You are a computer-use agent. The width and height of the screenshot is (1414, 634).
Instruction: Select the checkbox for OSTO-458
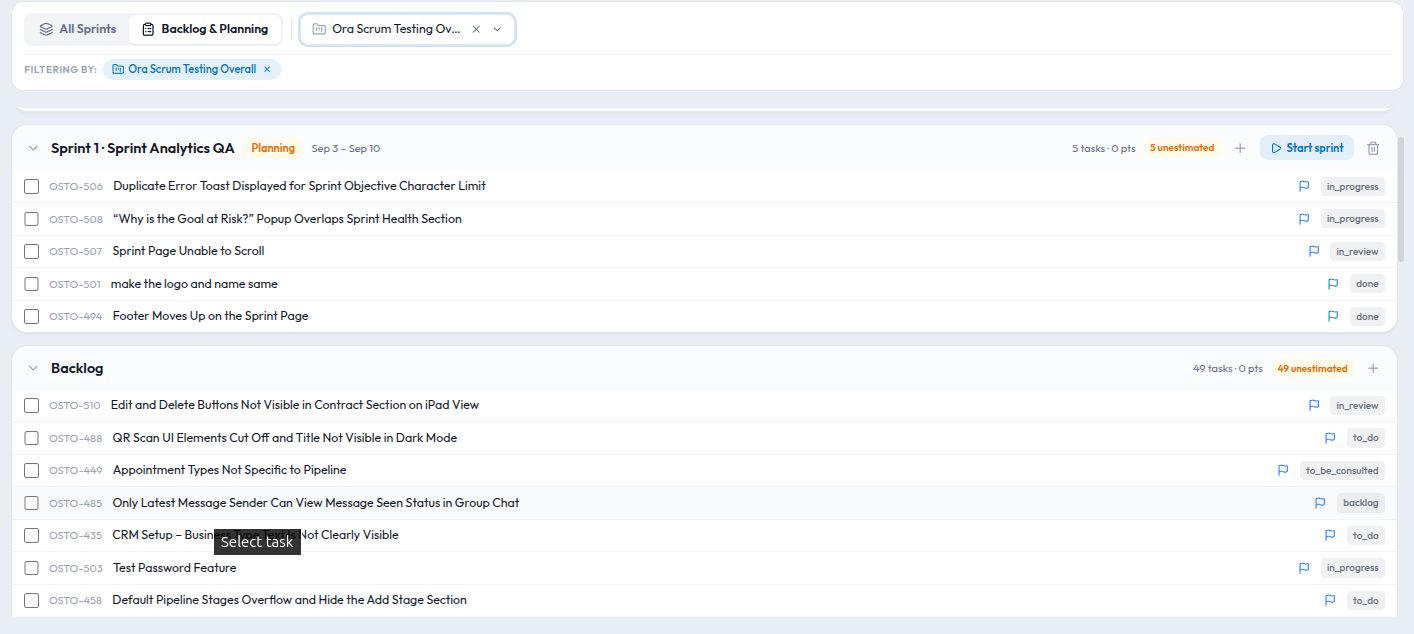pos(31,600)
